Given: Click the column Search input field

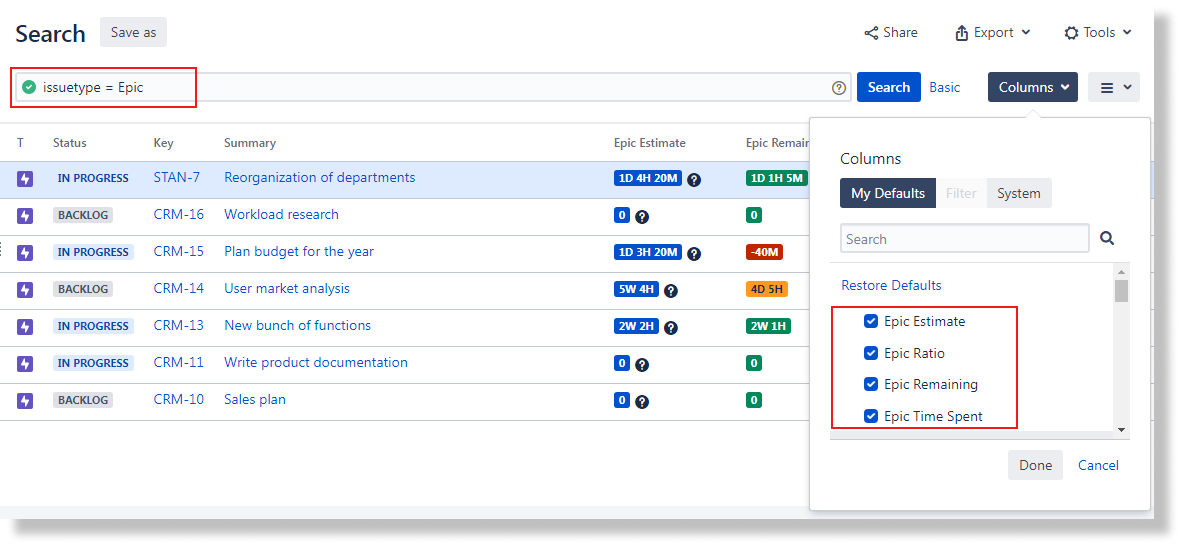Looking at the screenshot, I should coord(964,239).
